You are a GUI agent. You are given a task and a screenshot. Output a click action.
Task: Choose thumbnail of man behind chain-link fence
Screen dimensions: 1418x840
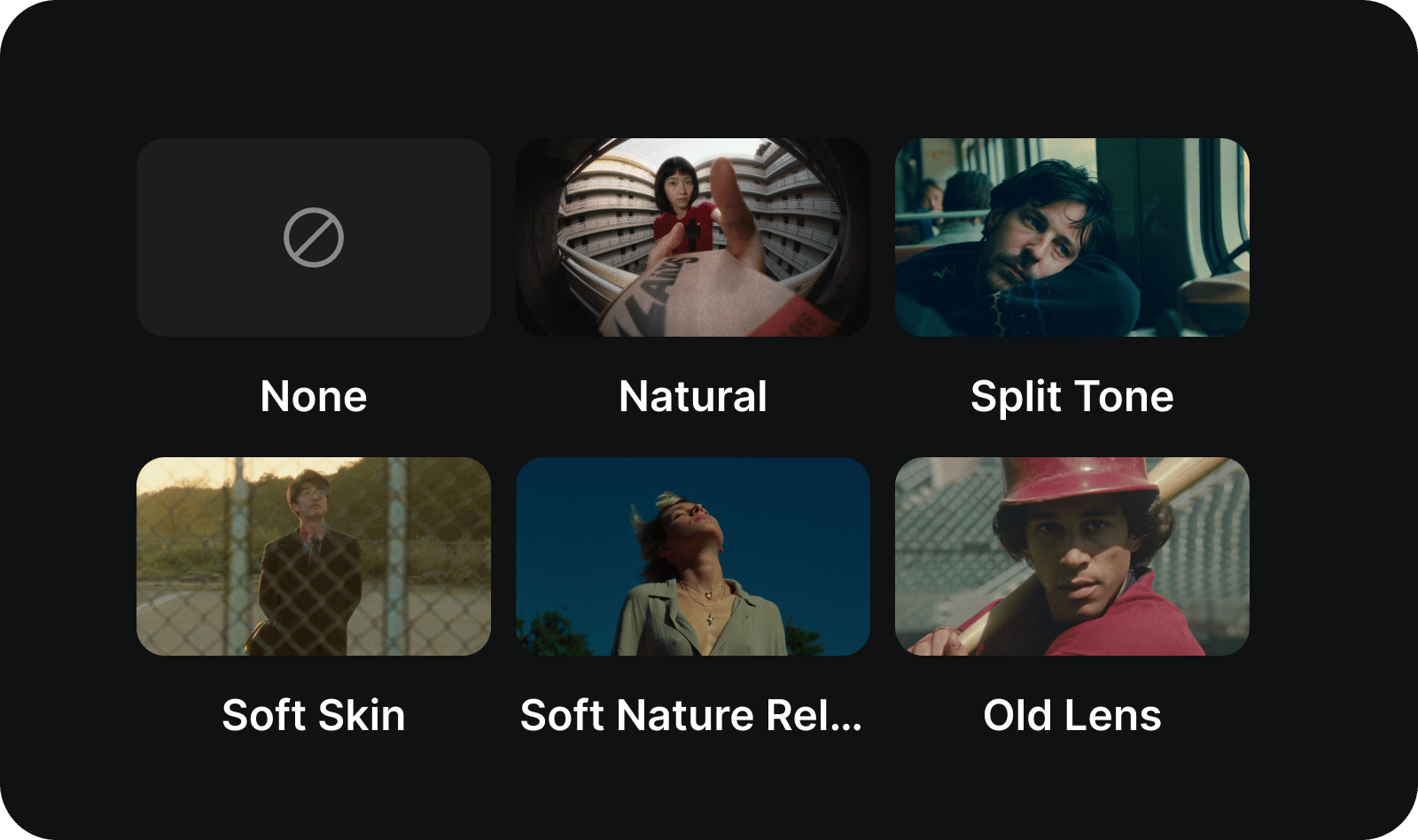tap(314, 556)
